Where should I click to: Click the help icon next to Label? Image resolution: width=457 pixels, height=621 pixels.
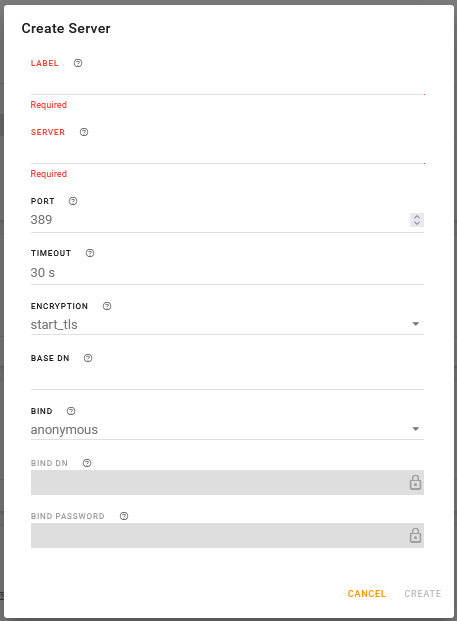(x=78, y=63)
